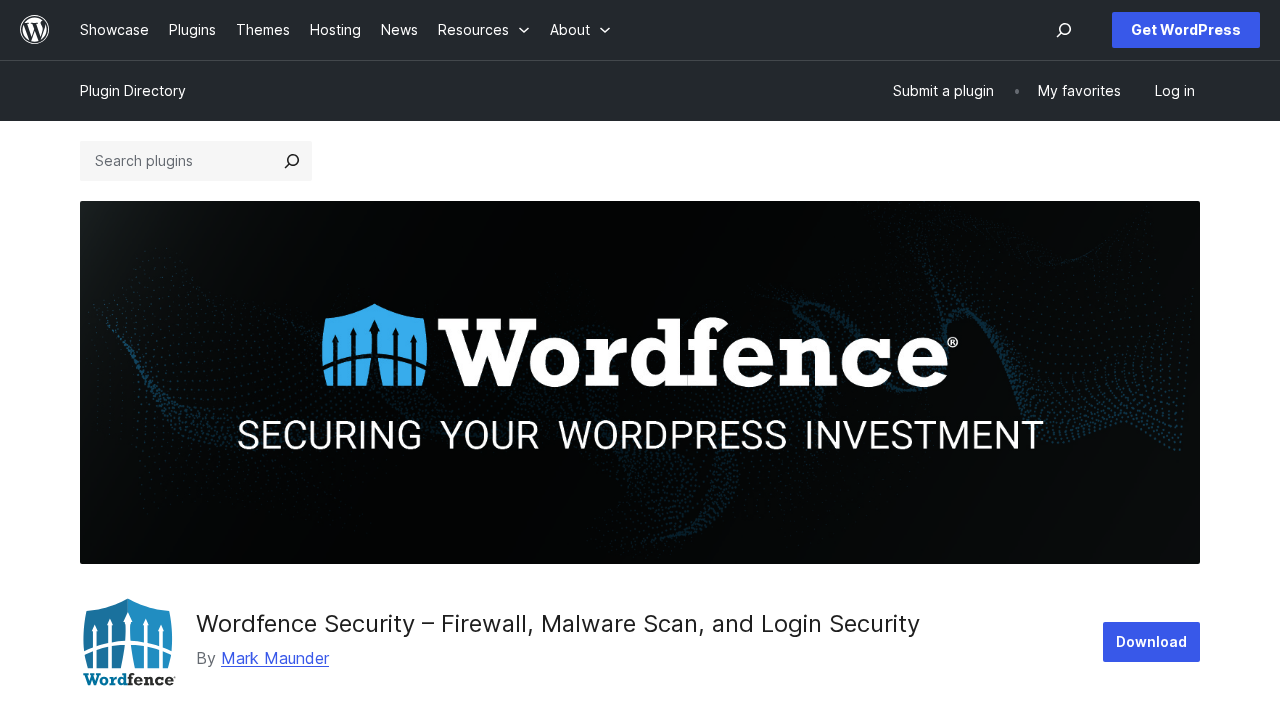Click the WordPress logo icon

coord(35,30)
